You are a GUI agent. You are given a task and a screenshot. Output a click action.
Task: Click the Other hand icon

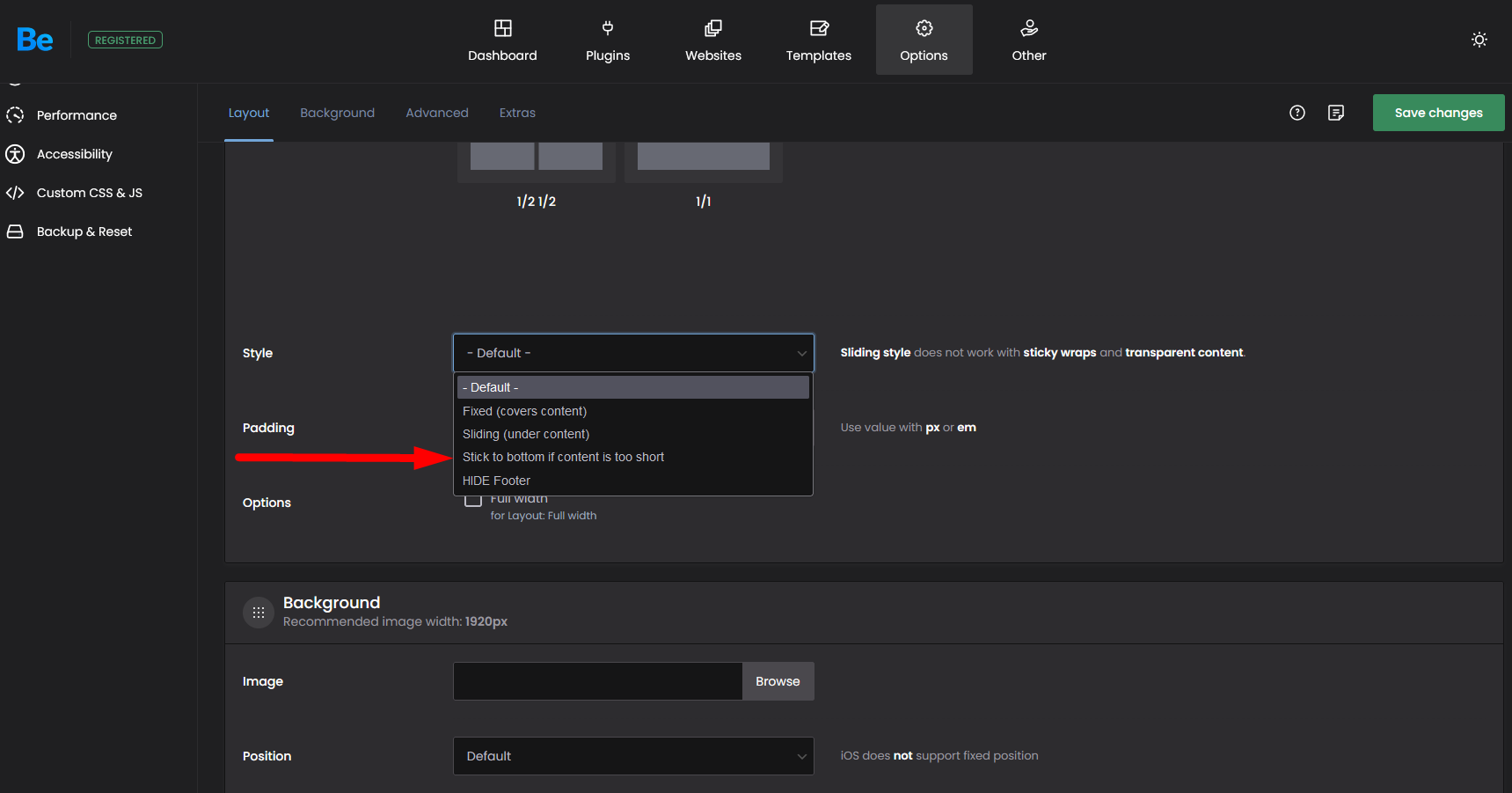point(1029,28)
